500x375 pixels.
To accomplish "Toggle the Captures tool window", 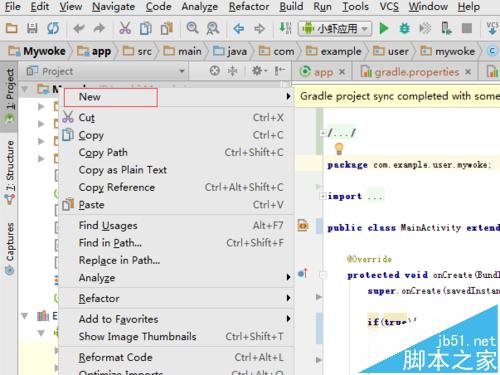I will pyautogui.click(x=10, y=249).
